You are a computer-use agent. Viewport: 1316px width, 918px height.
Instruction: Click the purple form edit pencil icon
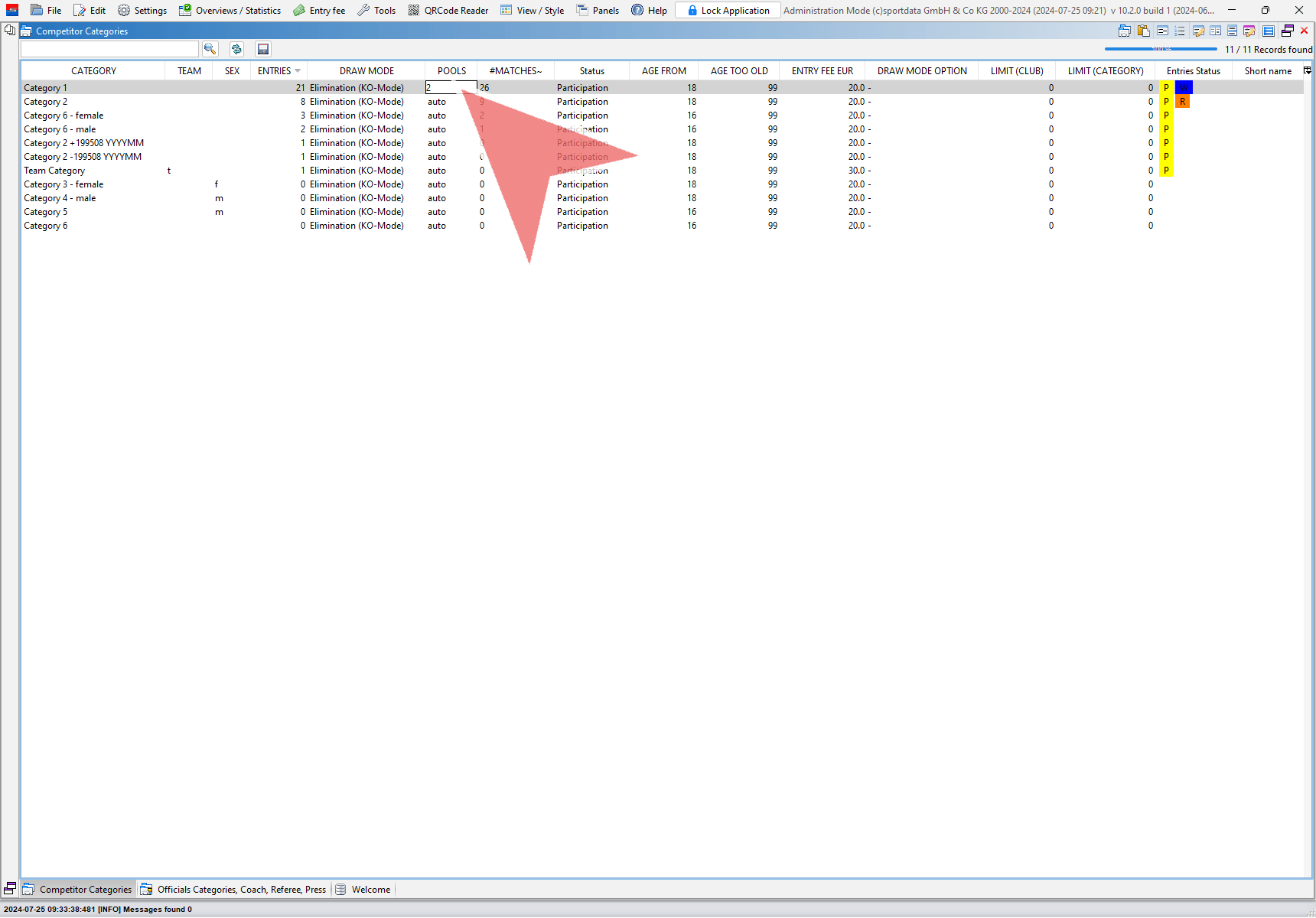tap(1249, 31)
